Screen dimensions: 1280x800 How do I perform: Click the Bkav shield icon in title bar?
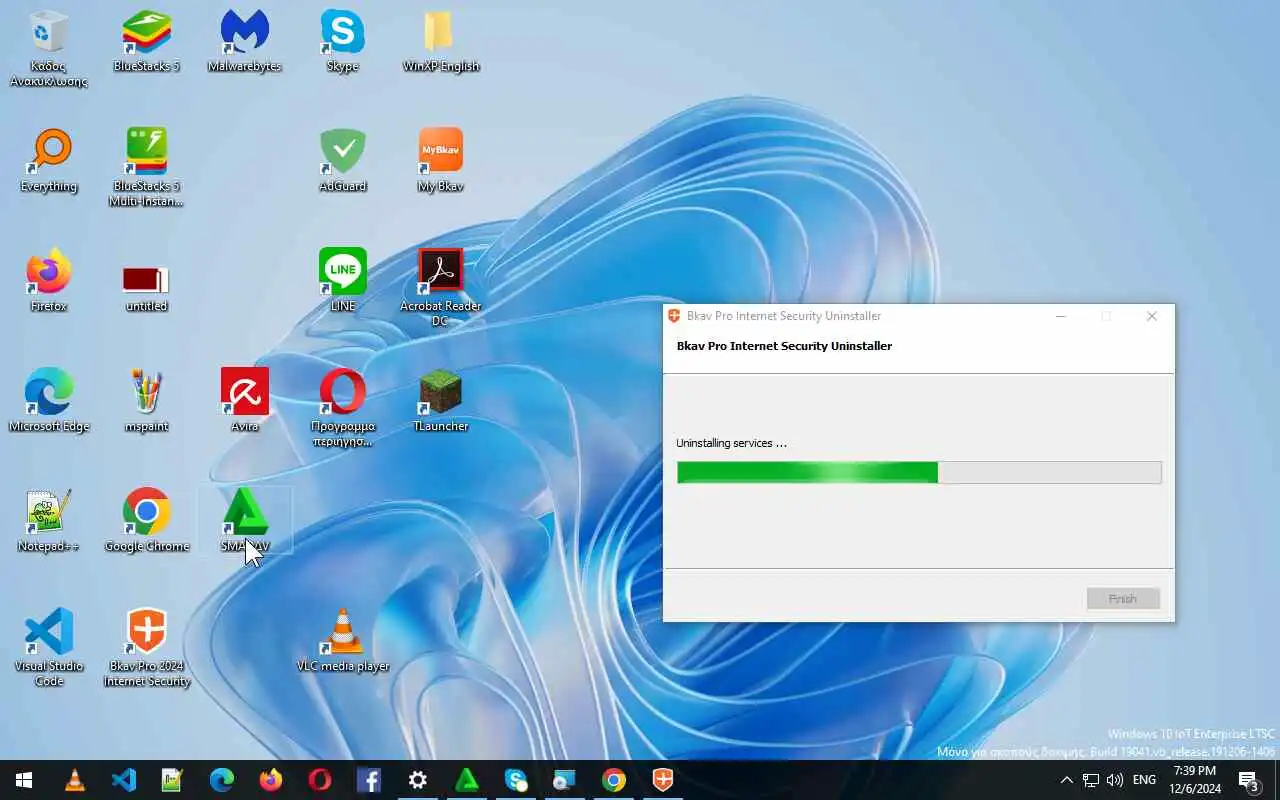pos(674,316)
